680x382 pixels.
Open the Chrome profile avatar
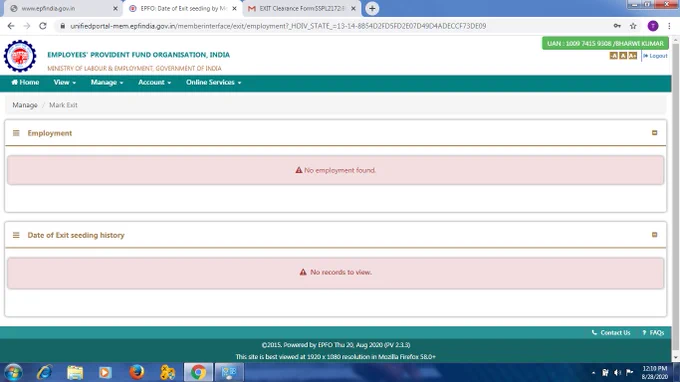coord(653,26)
